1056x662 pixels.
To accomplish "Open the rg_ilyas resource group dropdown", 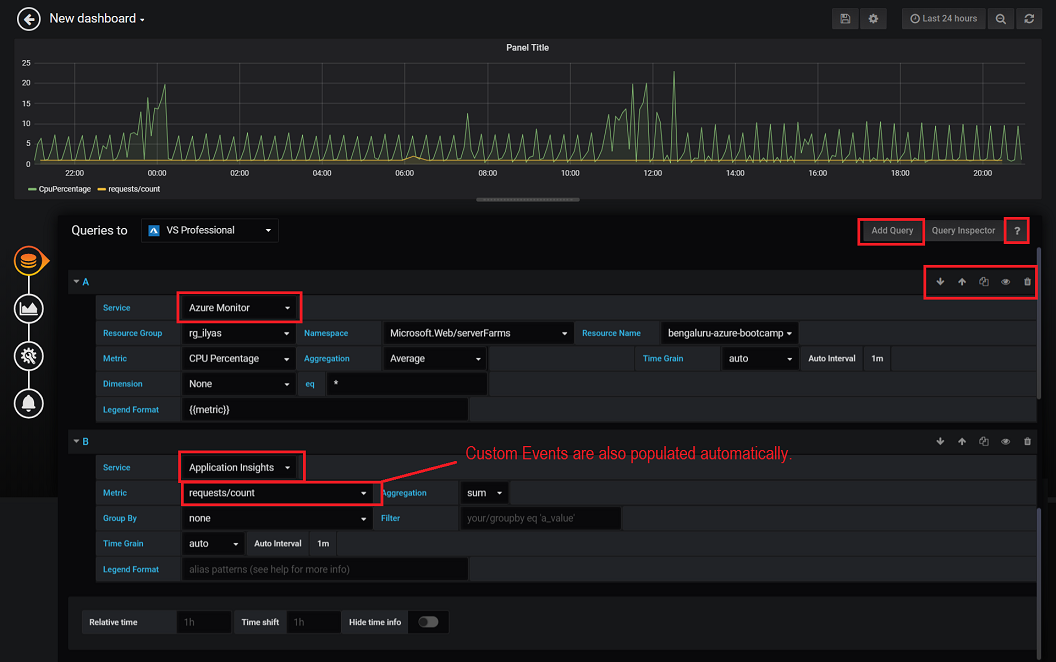I will pyautogui.click(x=238, y=333).
